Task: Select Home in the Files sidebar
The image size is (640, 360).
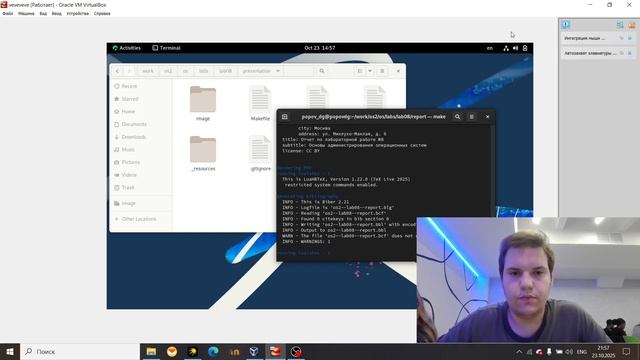Action: point(141,111)
